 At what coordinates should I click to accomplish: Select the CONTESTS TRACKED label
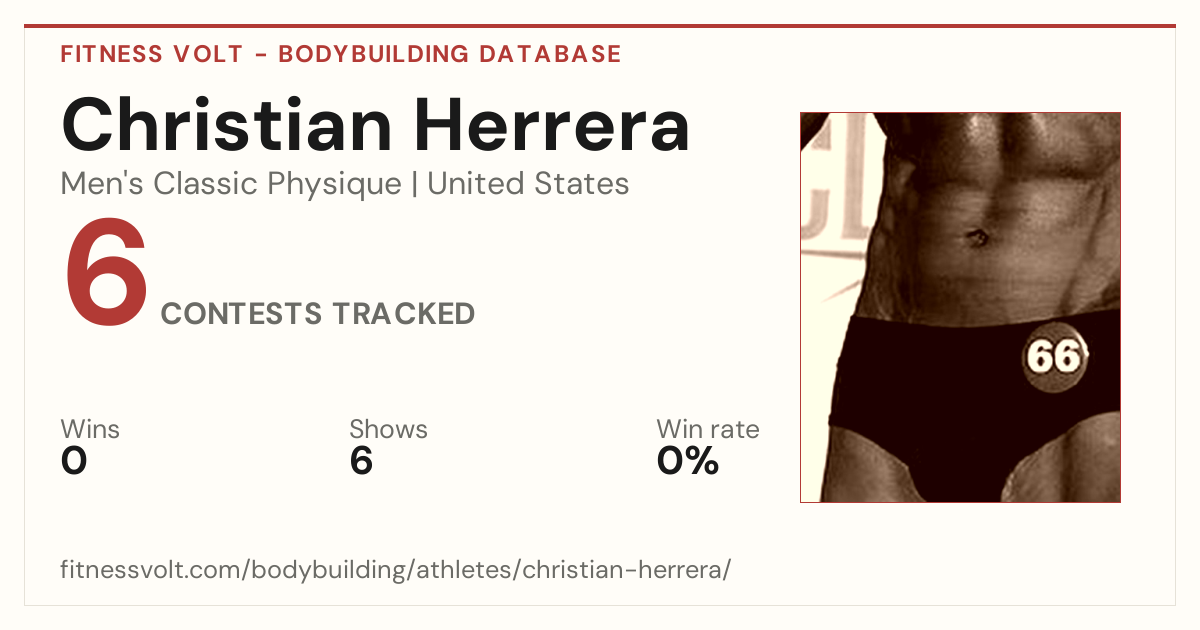(318, 314)
